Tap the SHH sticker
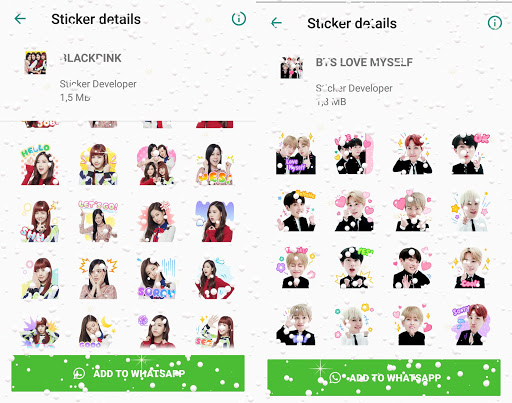 [x=40, y=221]
